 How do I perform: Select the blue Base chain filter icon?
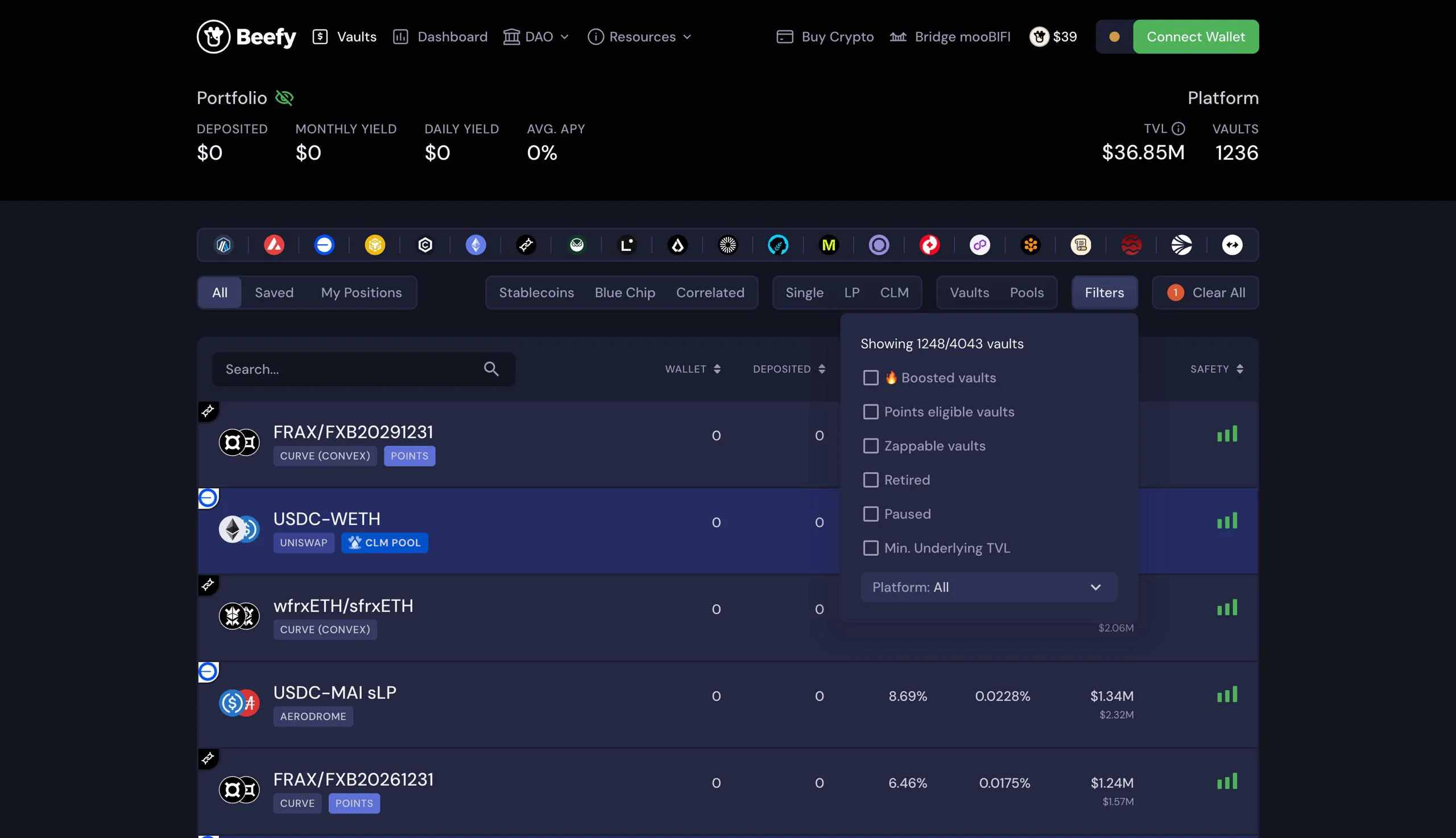pos(324,245)
